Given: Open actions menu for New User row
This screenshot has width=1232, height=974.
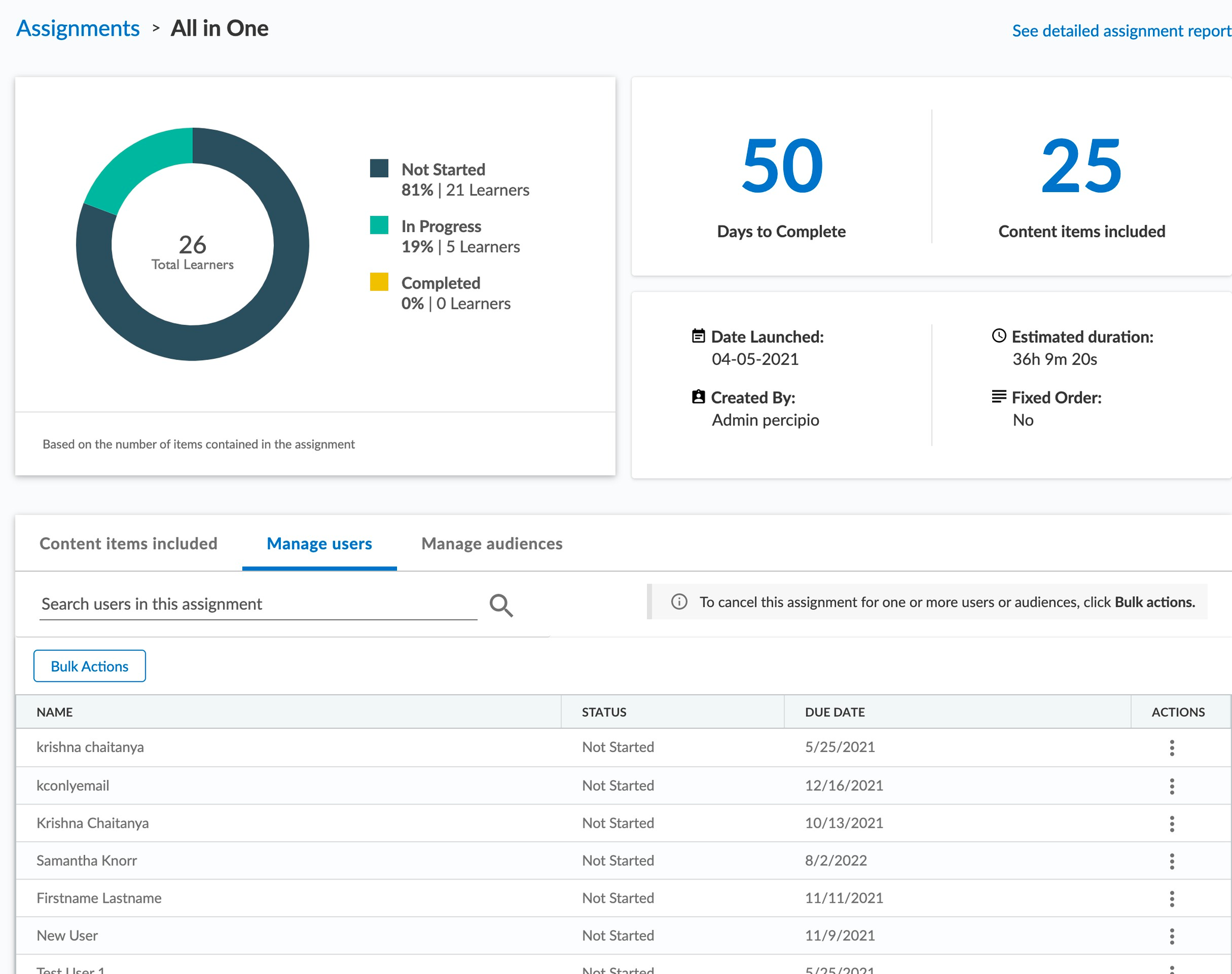Looking at the screenshot, I should (1171, 936).
